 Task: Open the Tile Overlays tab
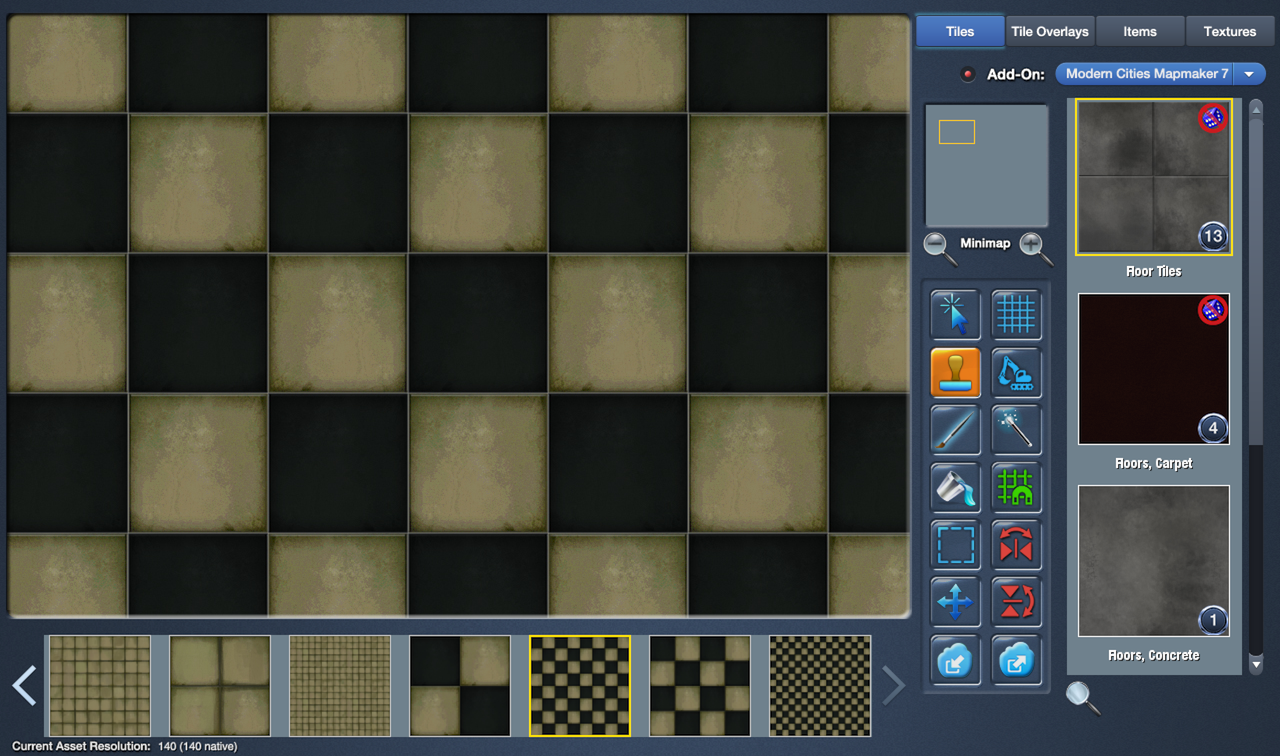pyautogui.click(x=1049, y=31)
